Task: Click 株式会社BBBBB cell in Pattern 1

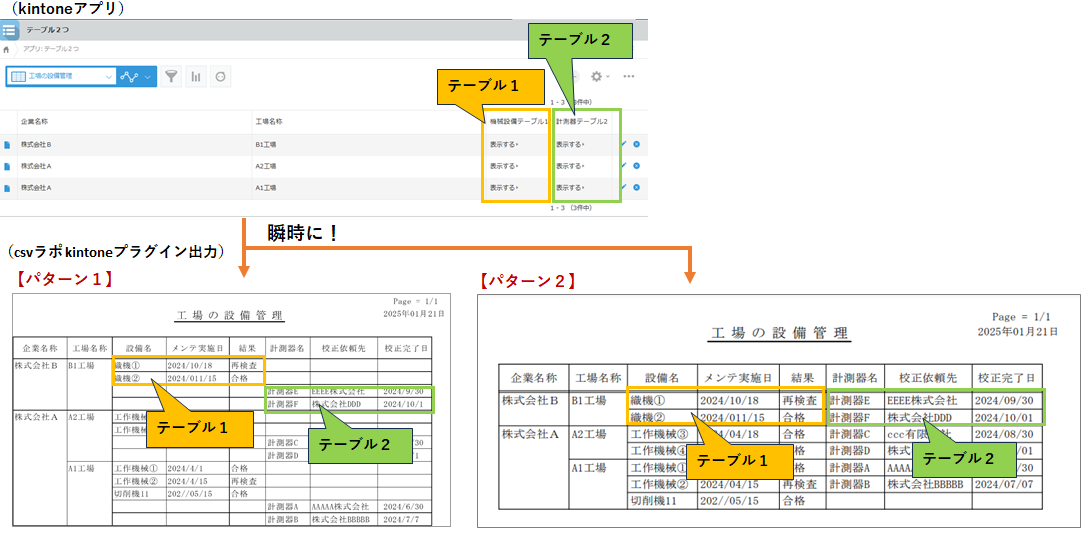Action: [x=341, y=519]
